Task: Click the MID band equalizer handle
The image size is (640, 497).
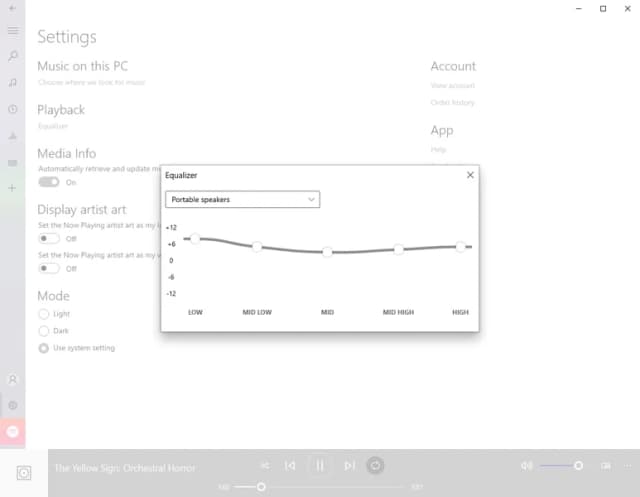Action: [x=327, y=252]
